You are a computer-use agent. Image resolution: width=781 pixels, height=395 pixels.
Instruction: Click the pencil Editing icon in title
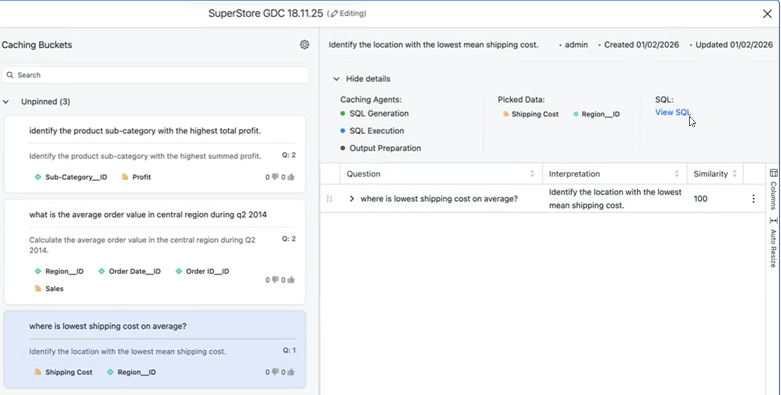[334, 14]
